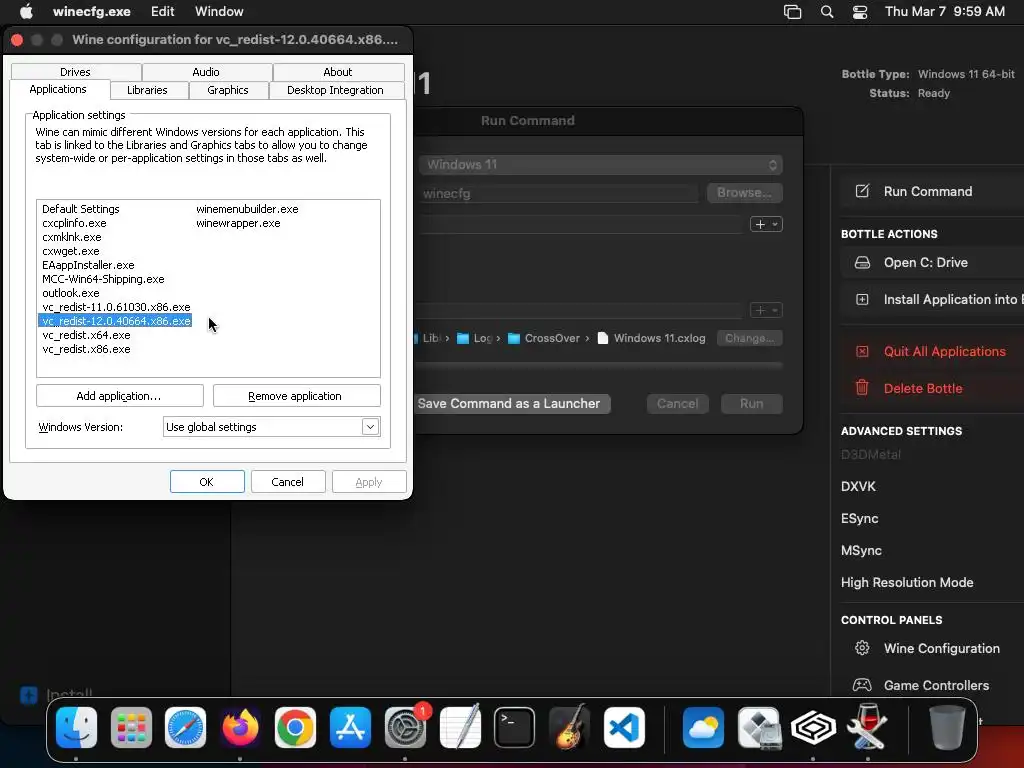Toggle High Resolution Mode
Viewport: 1024px width, 768px height.
tap(907, 583)
